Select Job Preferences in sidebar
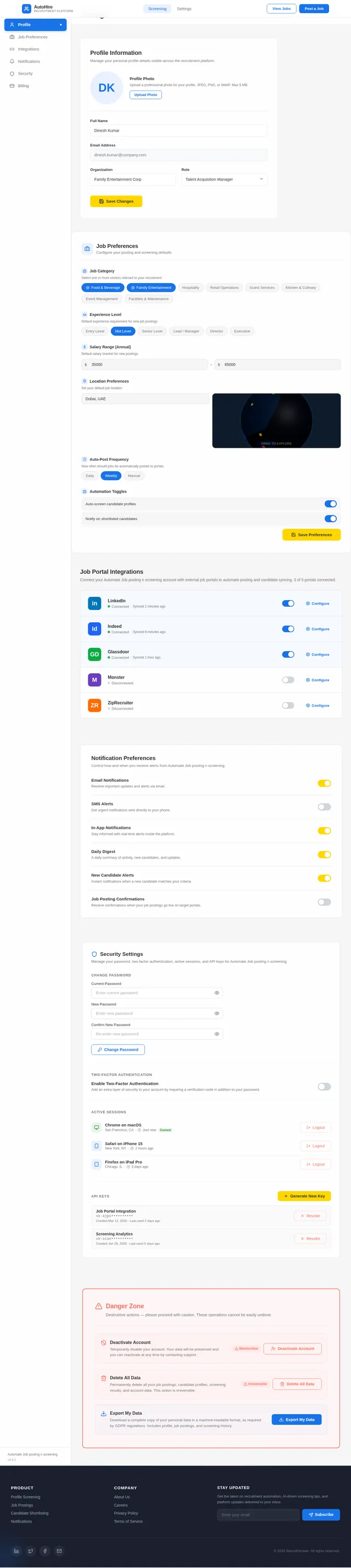351x1568 pixels. [35, 37]
